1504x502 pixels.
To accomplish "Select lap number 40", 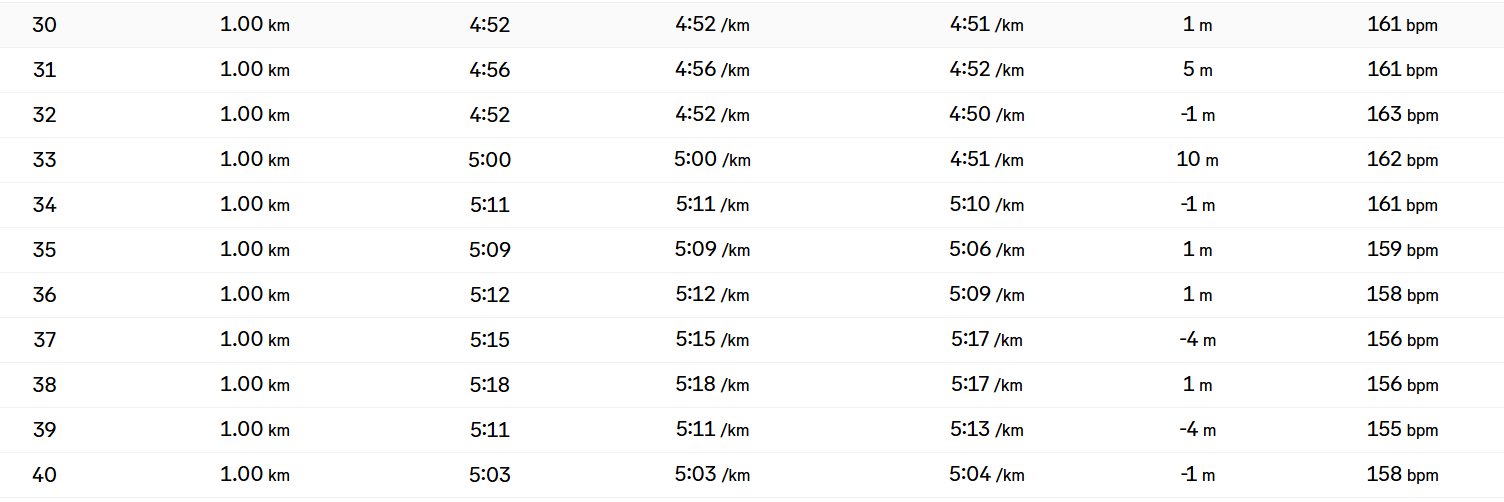I will [45, 475].
